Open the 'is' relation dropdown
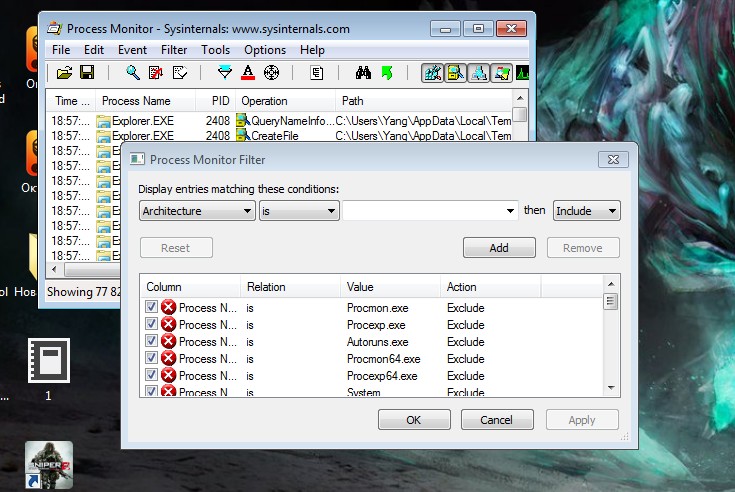This screenshot has width=735, height=492. tap(299, 211)
